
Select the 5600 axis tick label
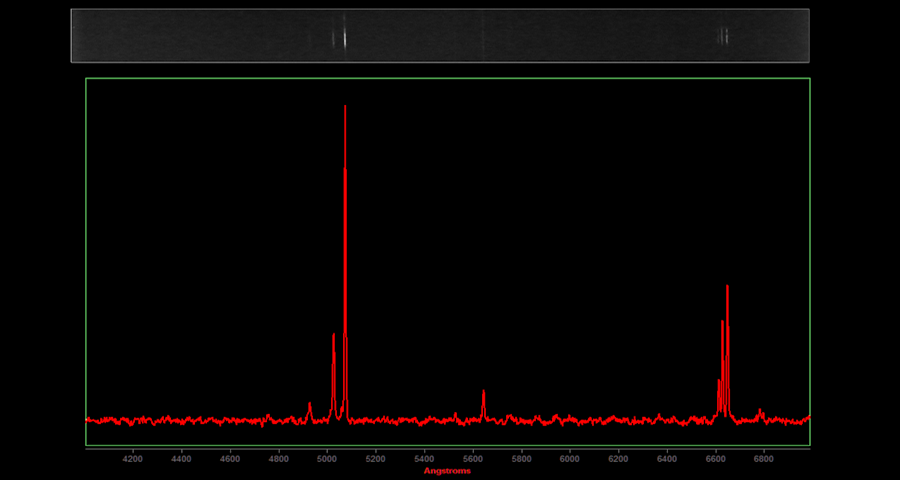pos(472,459)
